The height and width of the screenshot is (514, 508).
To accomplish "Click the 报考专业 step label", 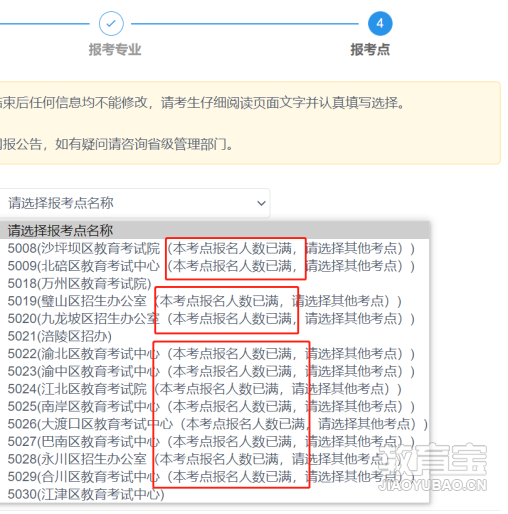I will pos(115,49).
